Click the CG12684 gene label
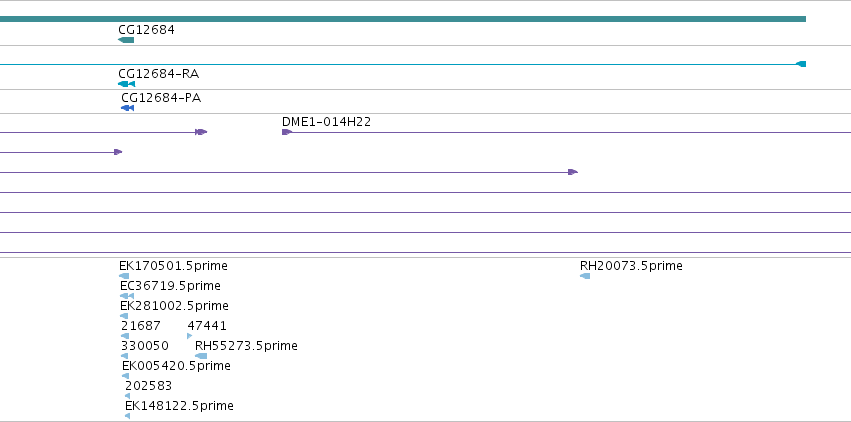Screen dimensions: 851x422 (147, 30)
